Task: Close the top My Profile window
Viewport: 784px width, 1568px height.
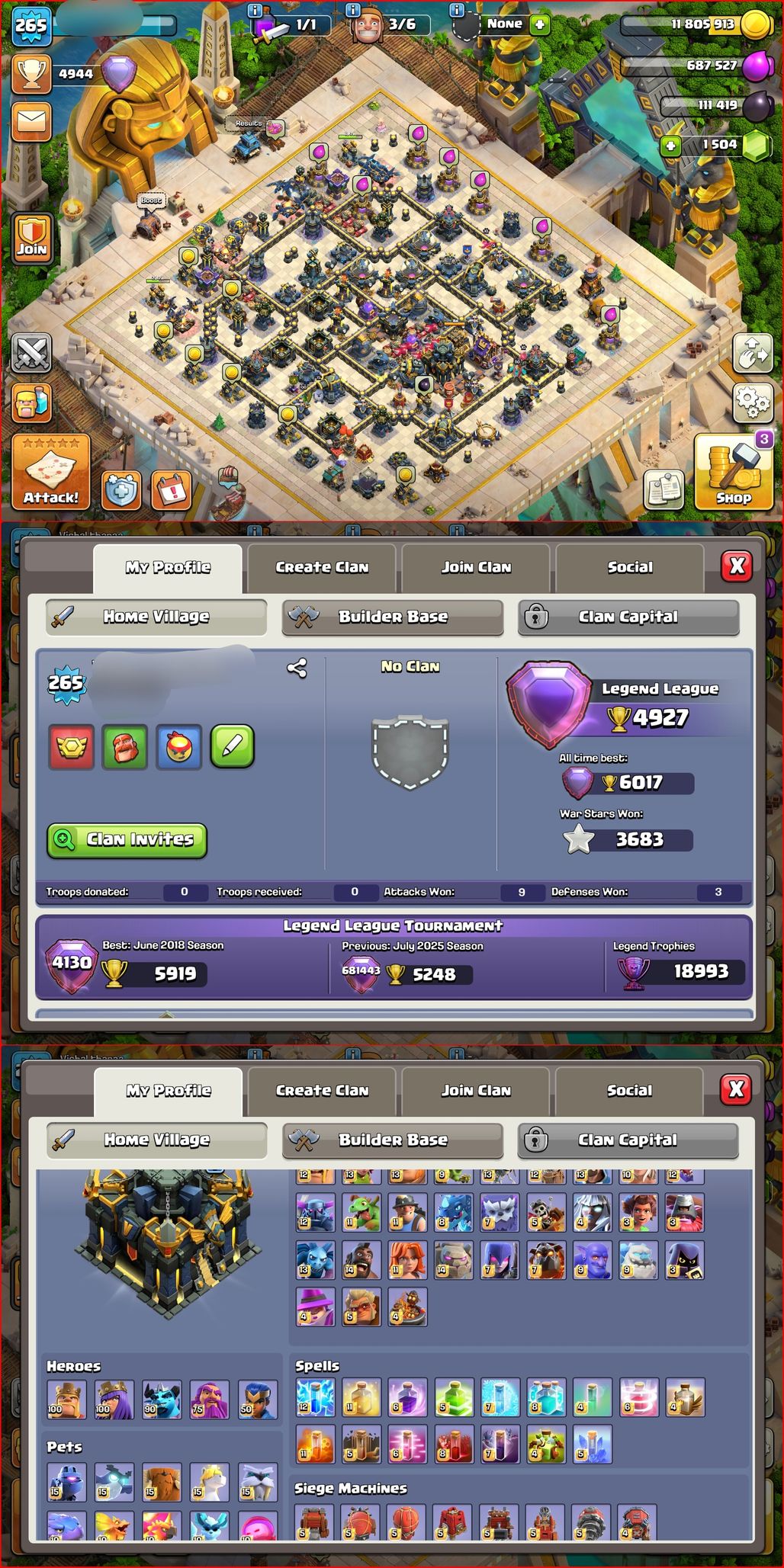Action: tap(737, 566)
